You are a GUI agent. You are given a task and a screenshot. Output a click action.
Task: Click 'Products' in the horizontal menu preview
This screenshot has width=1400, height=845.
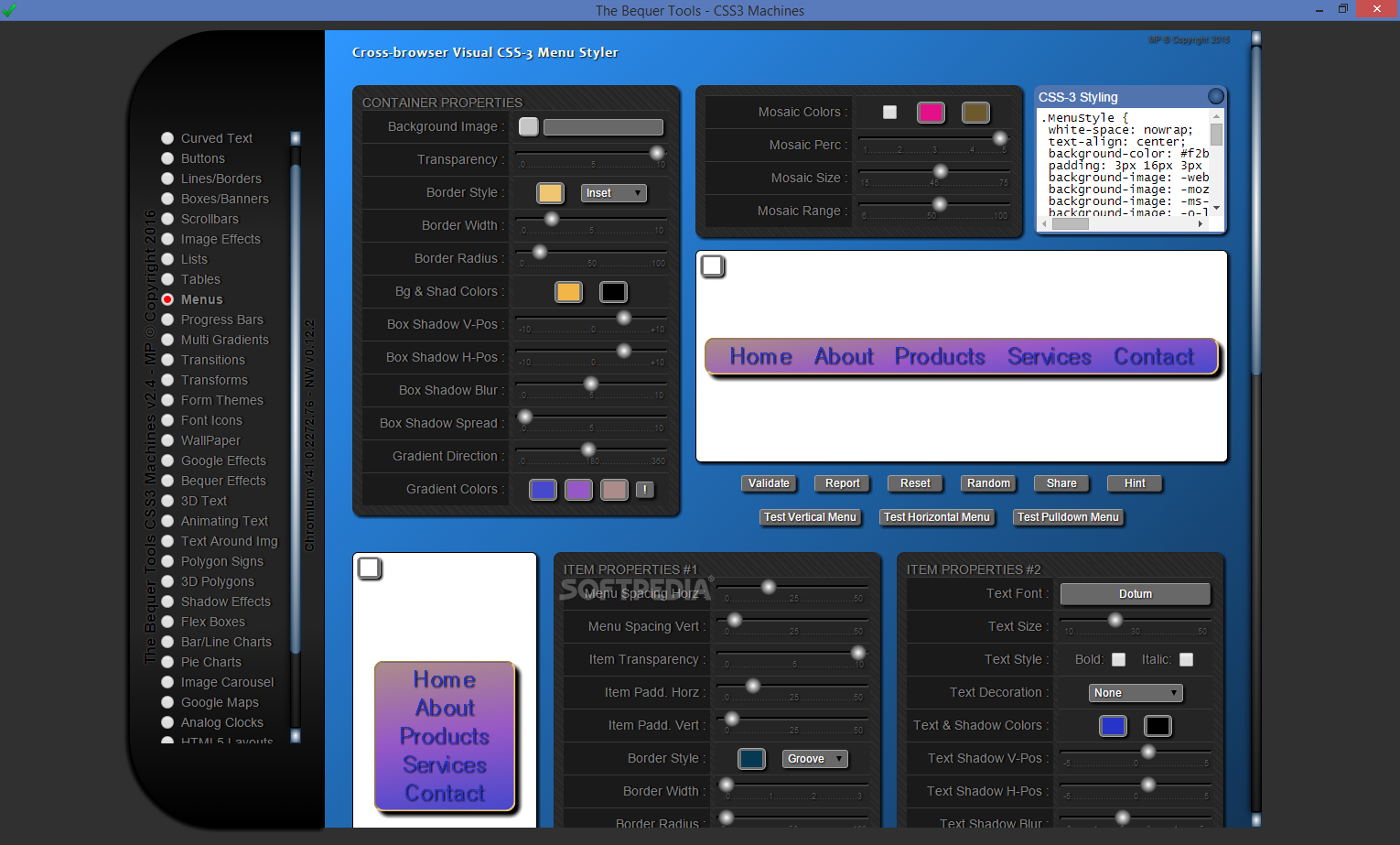coord(940,356)
